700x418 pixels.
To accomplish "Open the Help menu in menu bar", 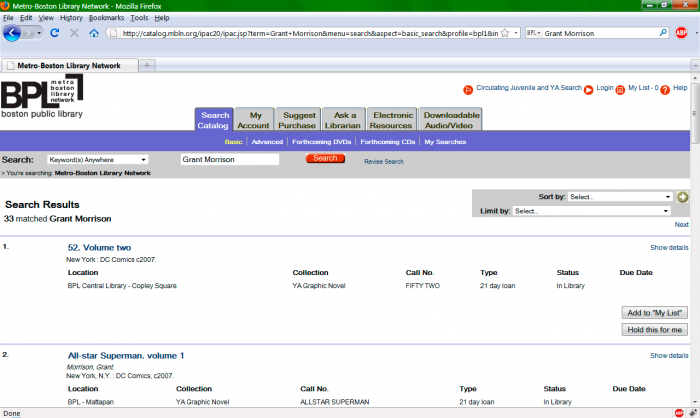I will coord(162,18).
